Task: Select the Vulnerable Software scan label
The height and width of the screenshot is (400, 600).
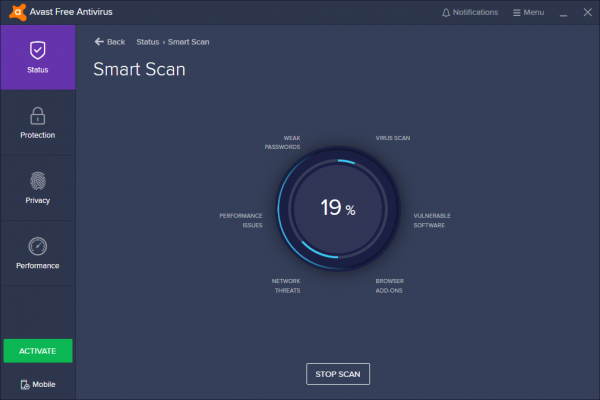Action: 432,220
